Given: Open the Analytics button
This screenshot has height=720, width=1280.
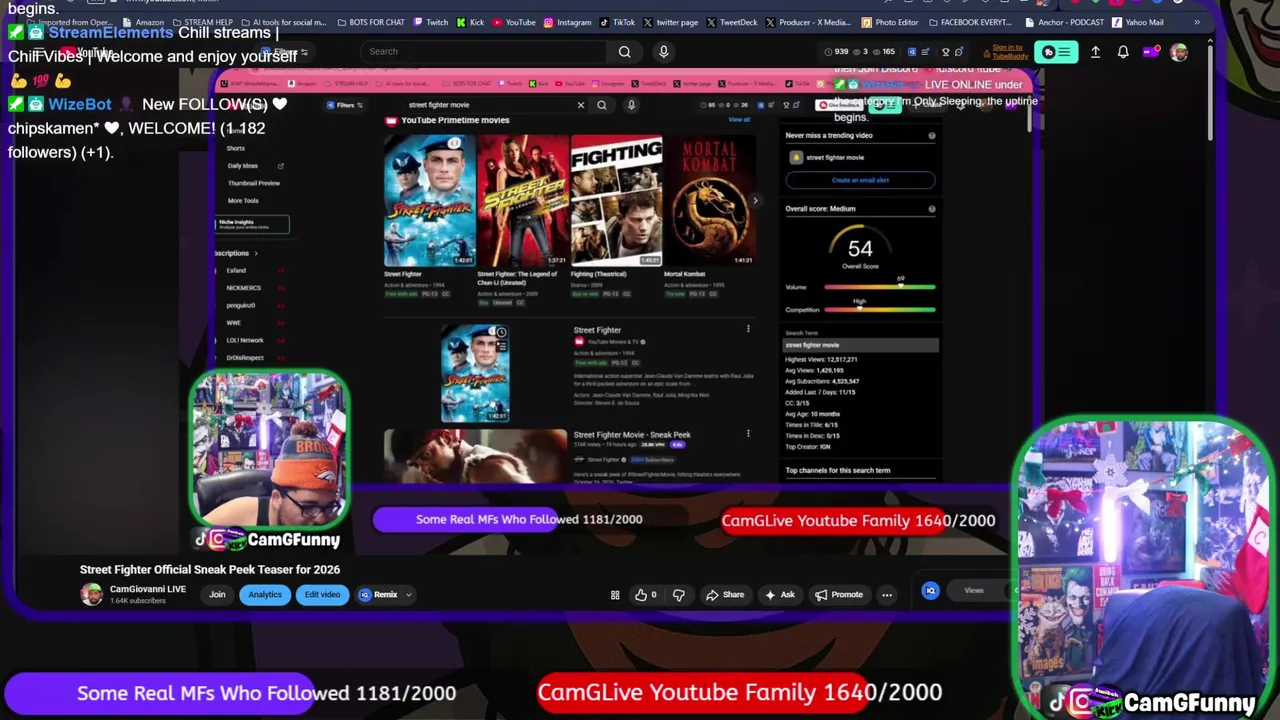Looking at the screenshot, I should click(x=265, y=595).
